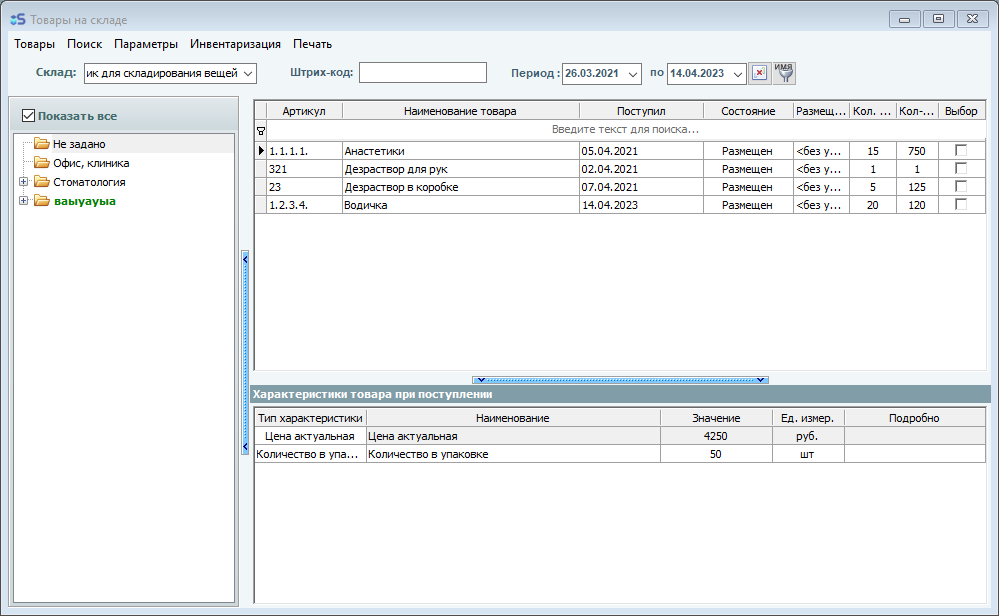Click the horizontal splitter bar above characteristics panel

pos(620,380)
